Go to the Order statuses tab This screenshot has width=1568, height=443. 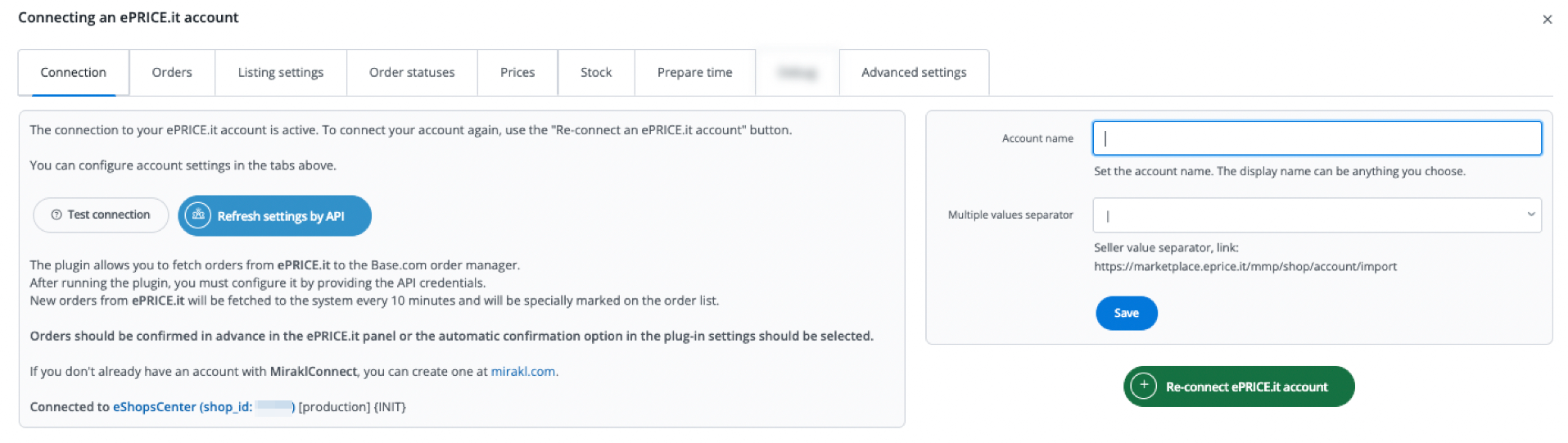click(x=412, y=73)
